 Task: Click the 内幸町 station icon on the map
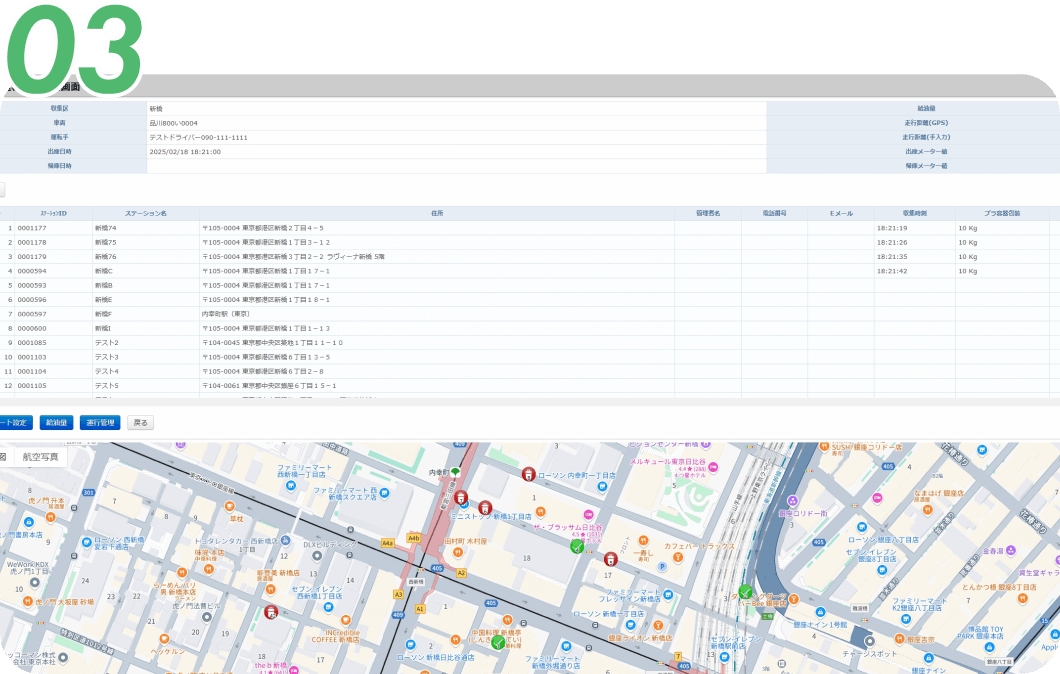[x=456, y=472]
